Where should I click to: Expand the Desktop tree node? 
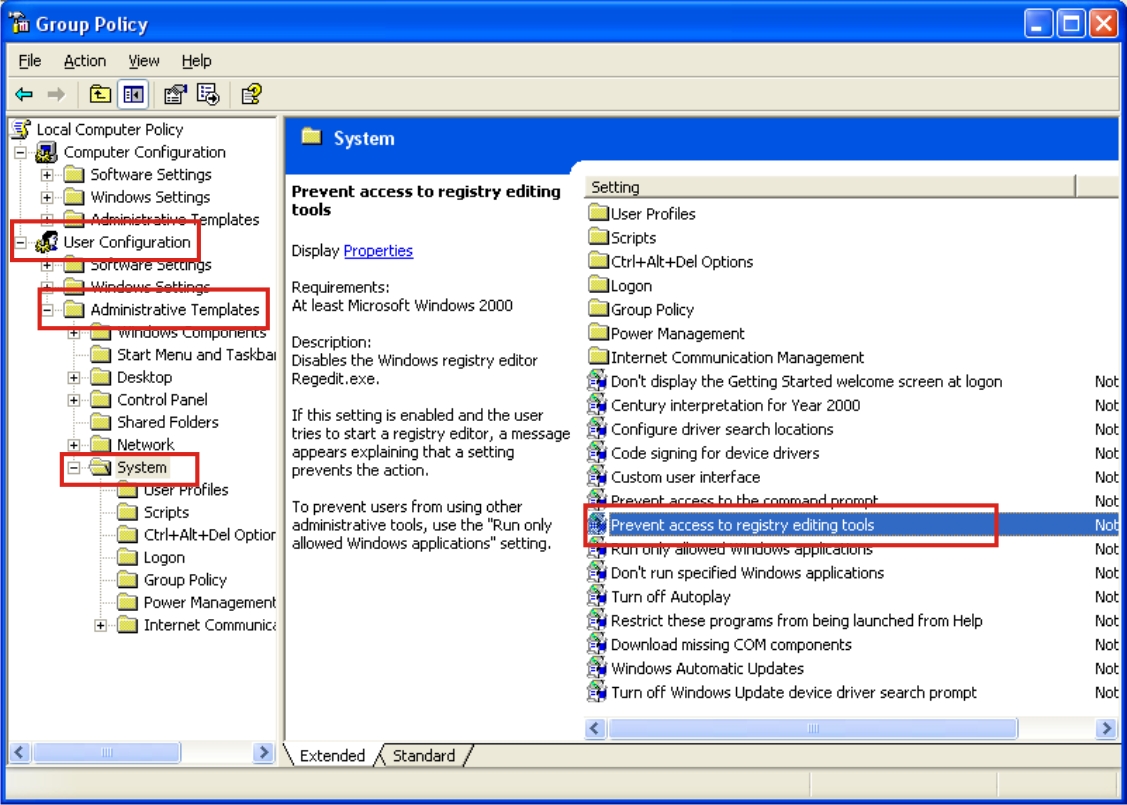click(x=74, y=378)
